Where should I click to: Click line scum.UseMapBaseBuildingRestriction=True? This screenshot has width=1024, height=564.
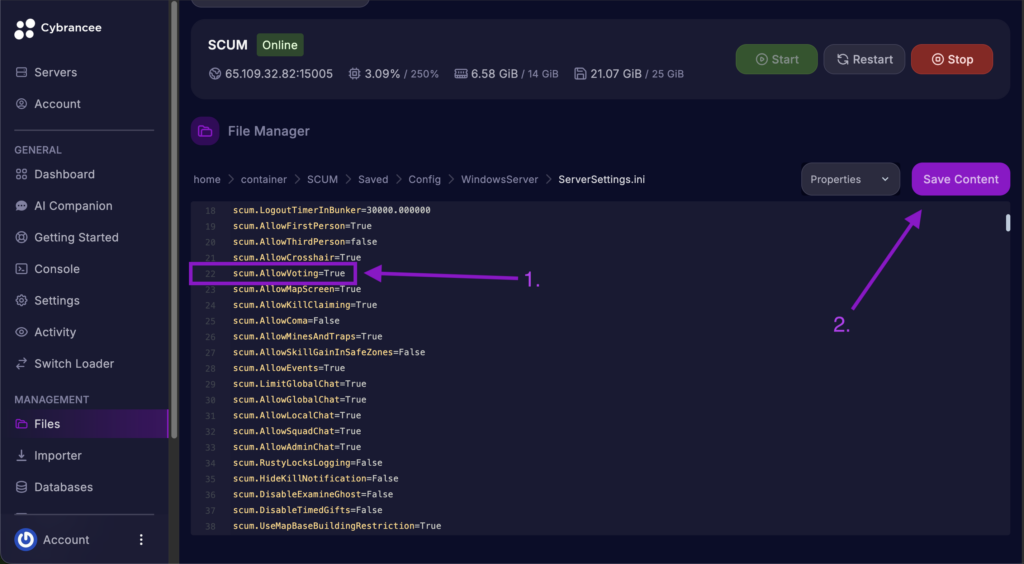click(x=337, y=526)
